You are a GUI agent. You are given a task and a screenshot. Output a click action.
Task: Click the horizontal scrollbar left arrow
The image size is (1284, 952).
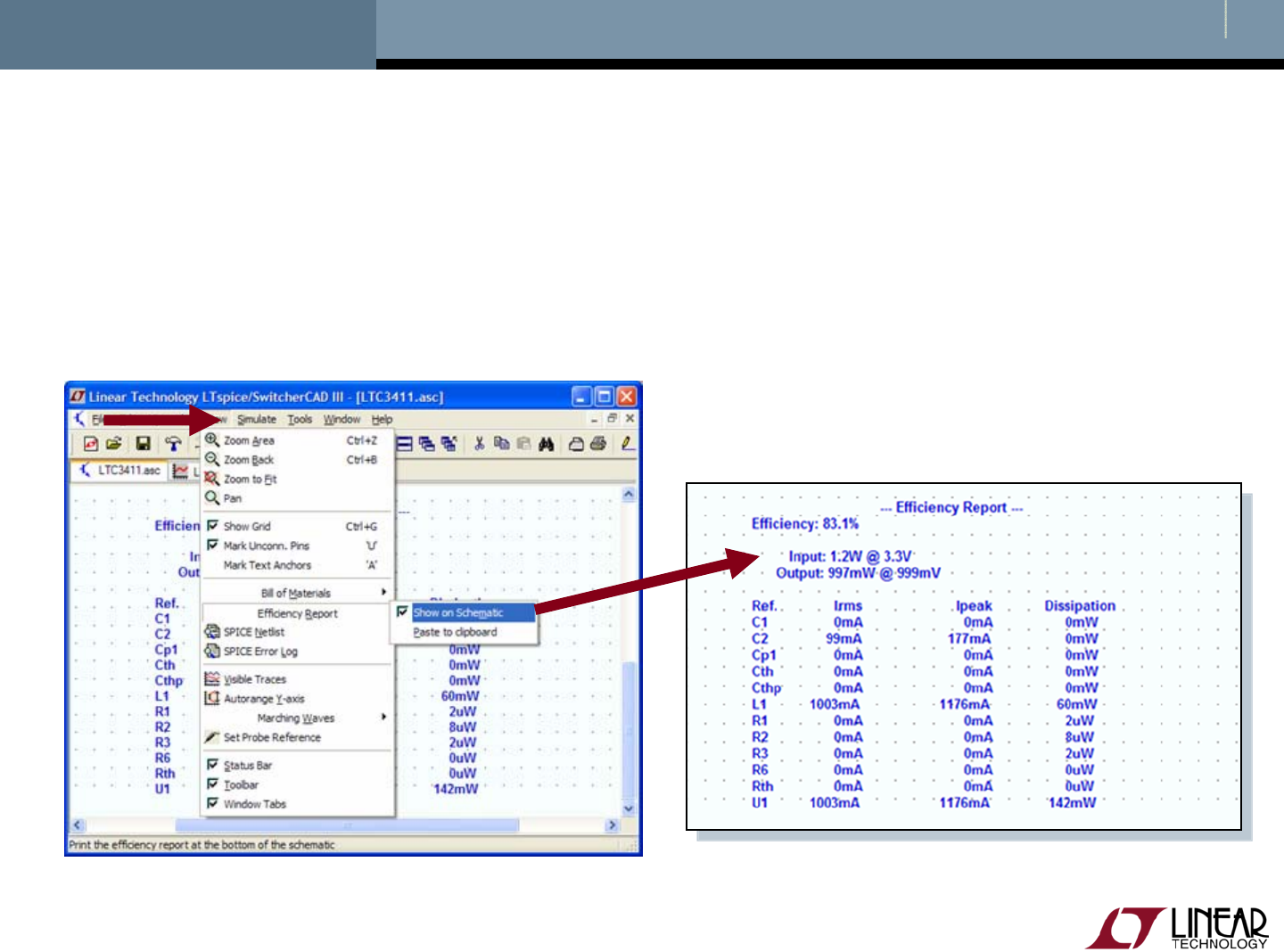click(78, 825)
